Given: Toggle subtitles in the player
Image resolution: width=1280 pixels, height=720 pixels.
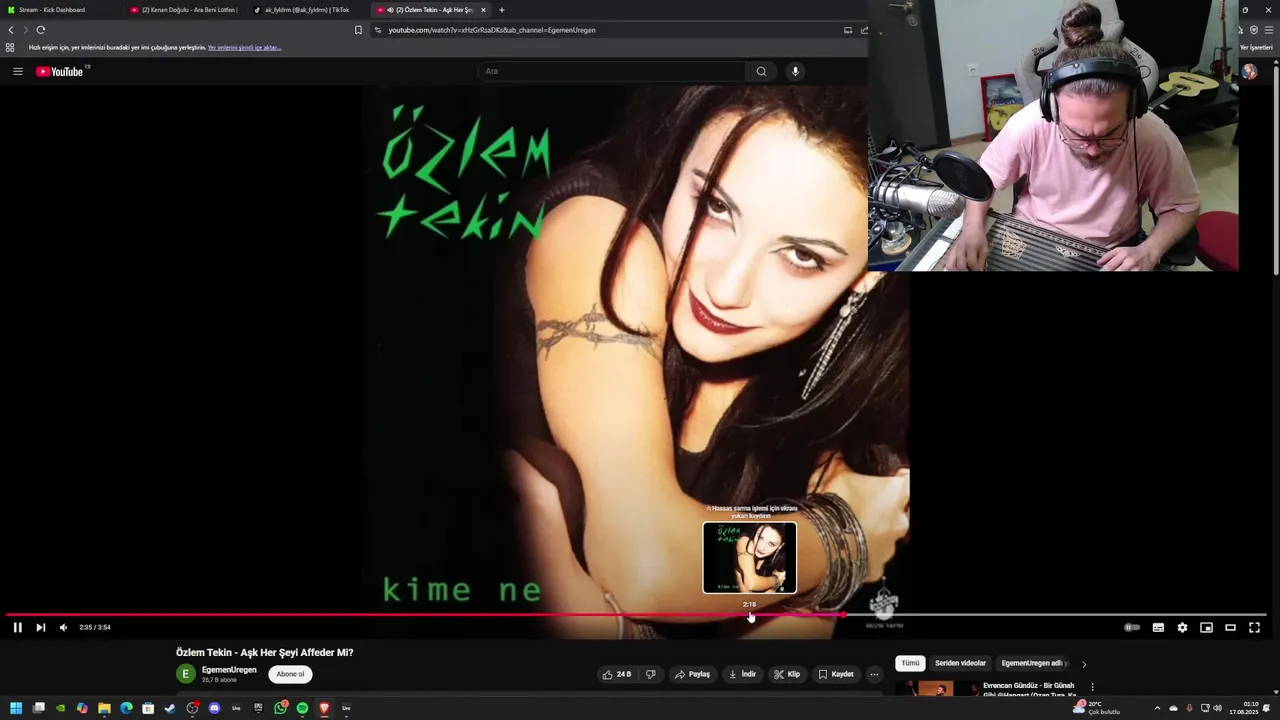Looking at the screenshot, I should (1158, 628).
